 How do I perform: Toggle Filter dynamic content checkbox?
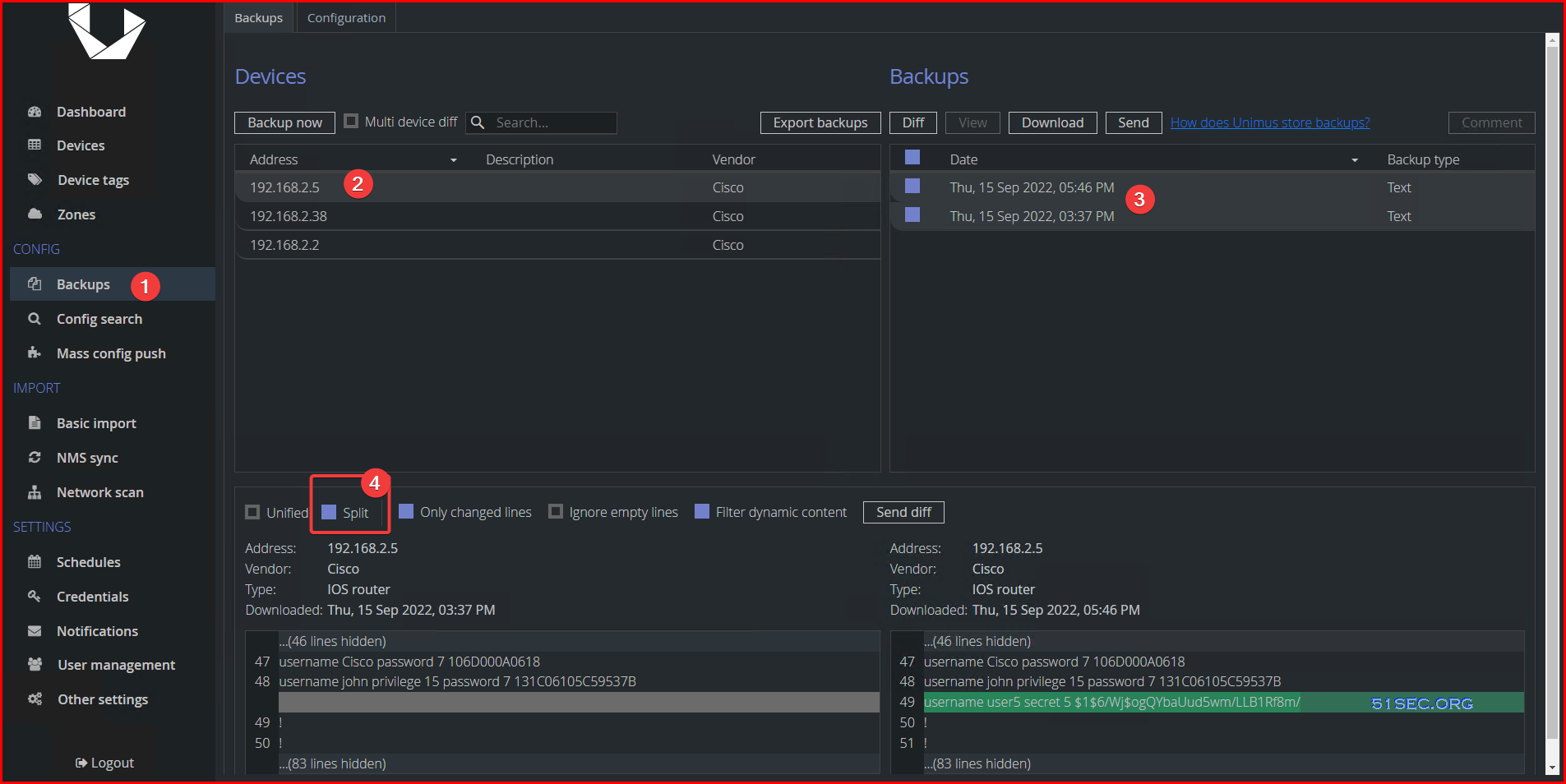click(702, 512)
